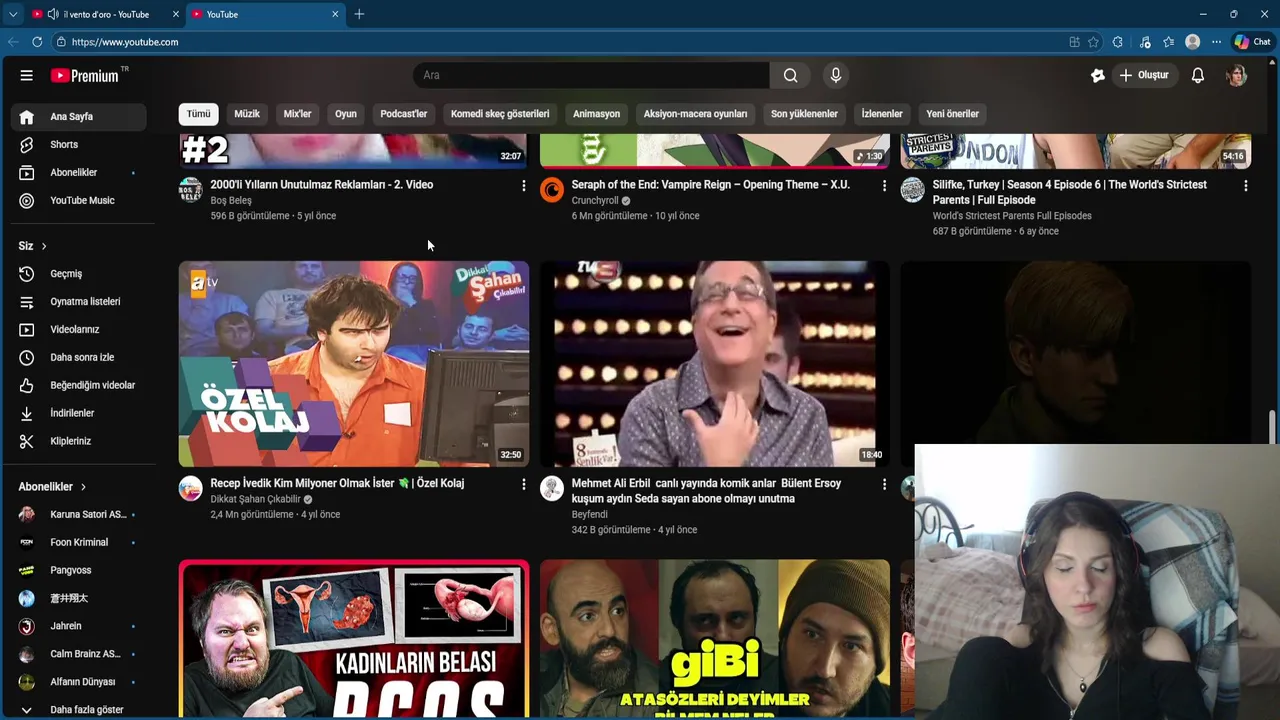Image resolution: width=1280 pixels, height=720 pixels.
Task: Expand Daha fazla göster in subscriptions
Action: coord(79,709)
